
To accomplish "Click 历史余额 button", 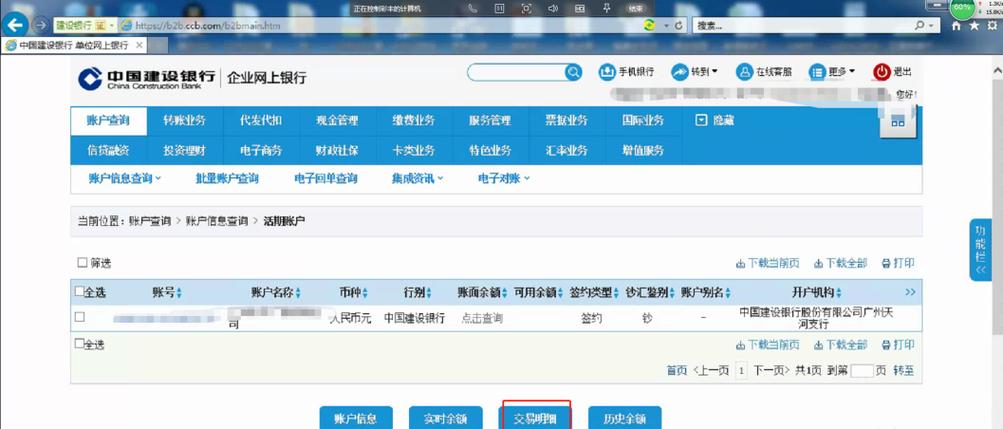I will [x=624, y=418].
